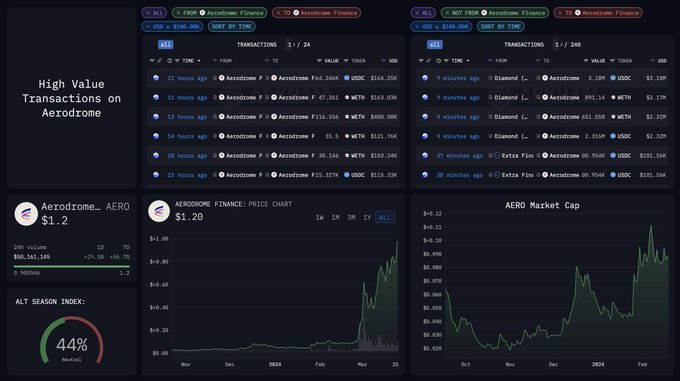This screenshot has width=680, height=381.
Task: Open the TIME column sort dropdown in left table
Action: pyautogui.click(x=199, y=61)
